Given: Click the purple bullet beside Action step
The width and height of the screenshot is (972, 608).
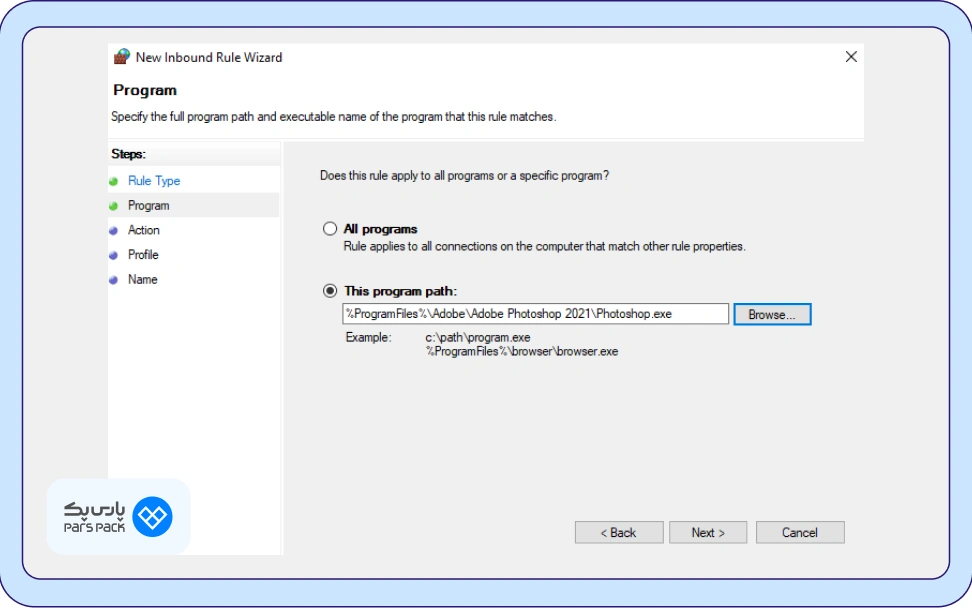Looking at the screenshot, I should point(114,231).
